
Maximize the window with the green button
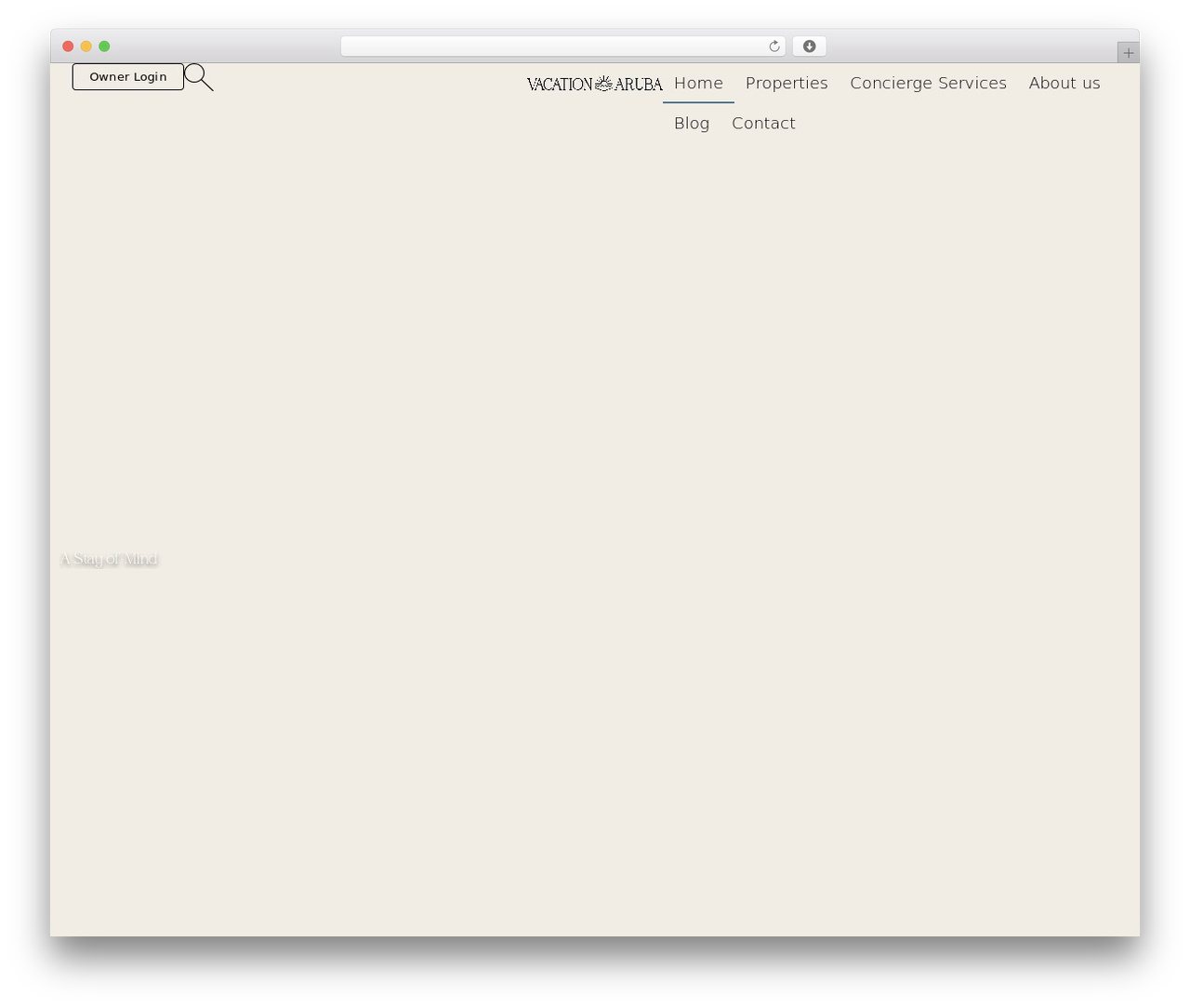point(104,46)
